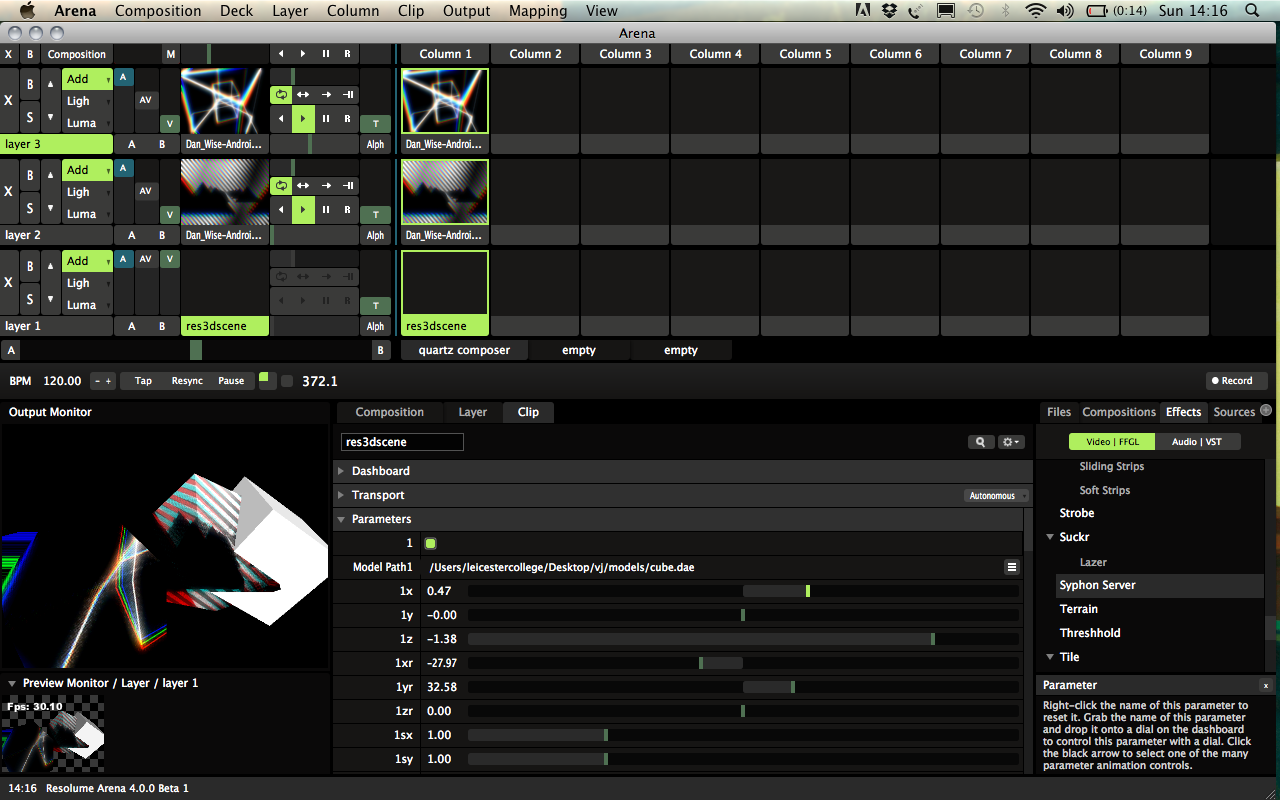Click the macOS Wi-Fi icon in menu bar
1280x800 pixels.
point(1035,11)
